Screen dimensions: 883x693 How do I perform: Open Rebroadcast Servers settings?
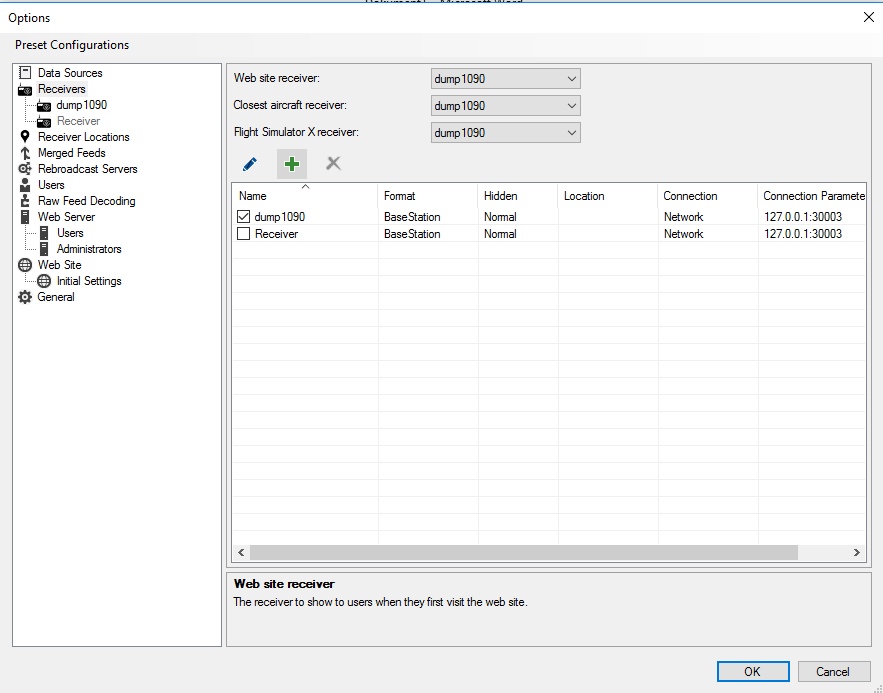coord(87,169)
